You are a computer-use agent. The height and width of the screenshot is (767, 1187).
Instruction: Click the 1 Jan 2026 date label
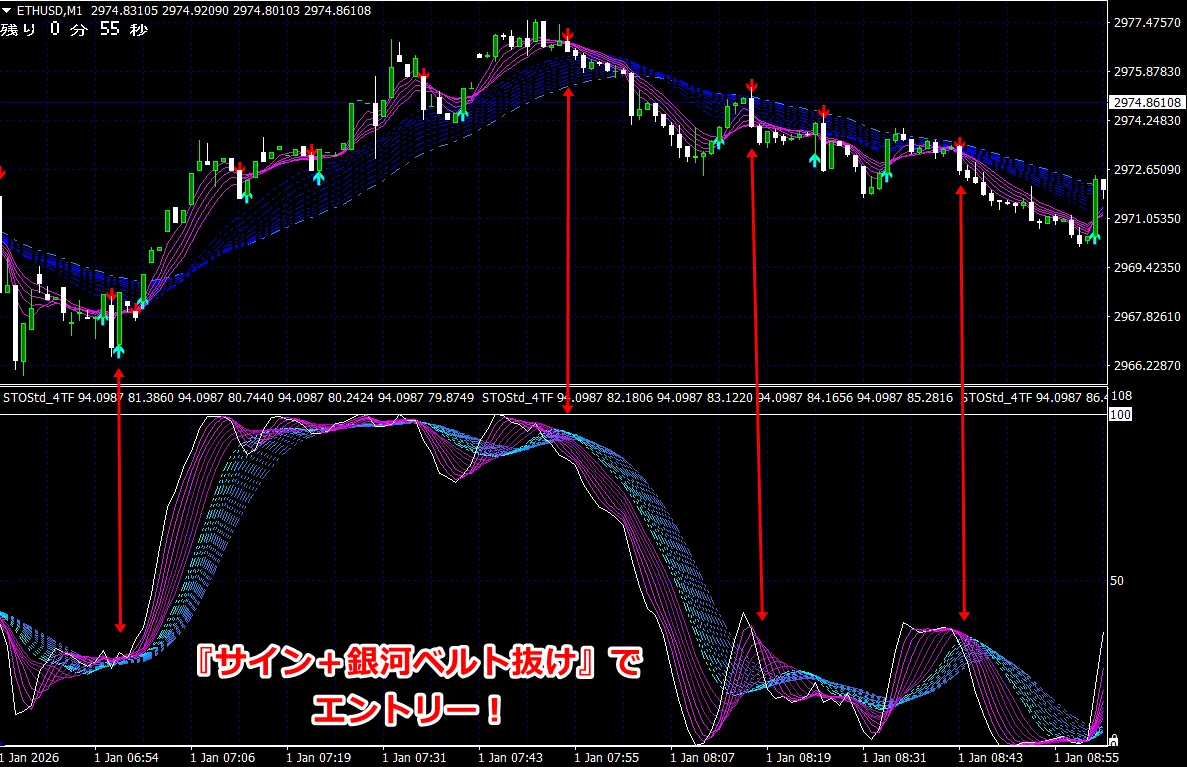coord(30,758)
